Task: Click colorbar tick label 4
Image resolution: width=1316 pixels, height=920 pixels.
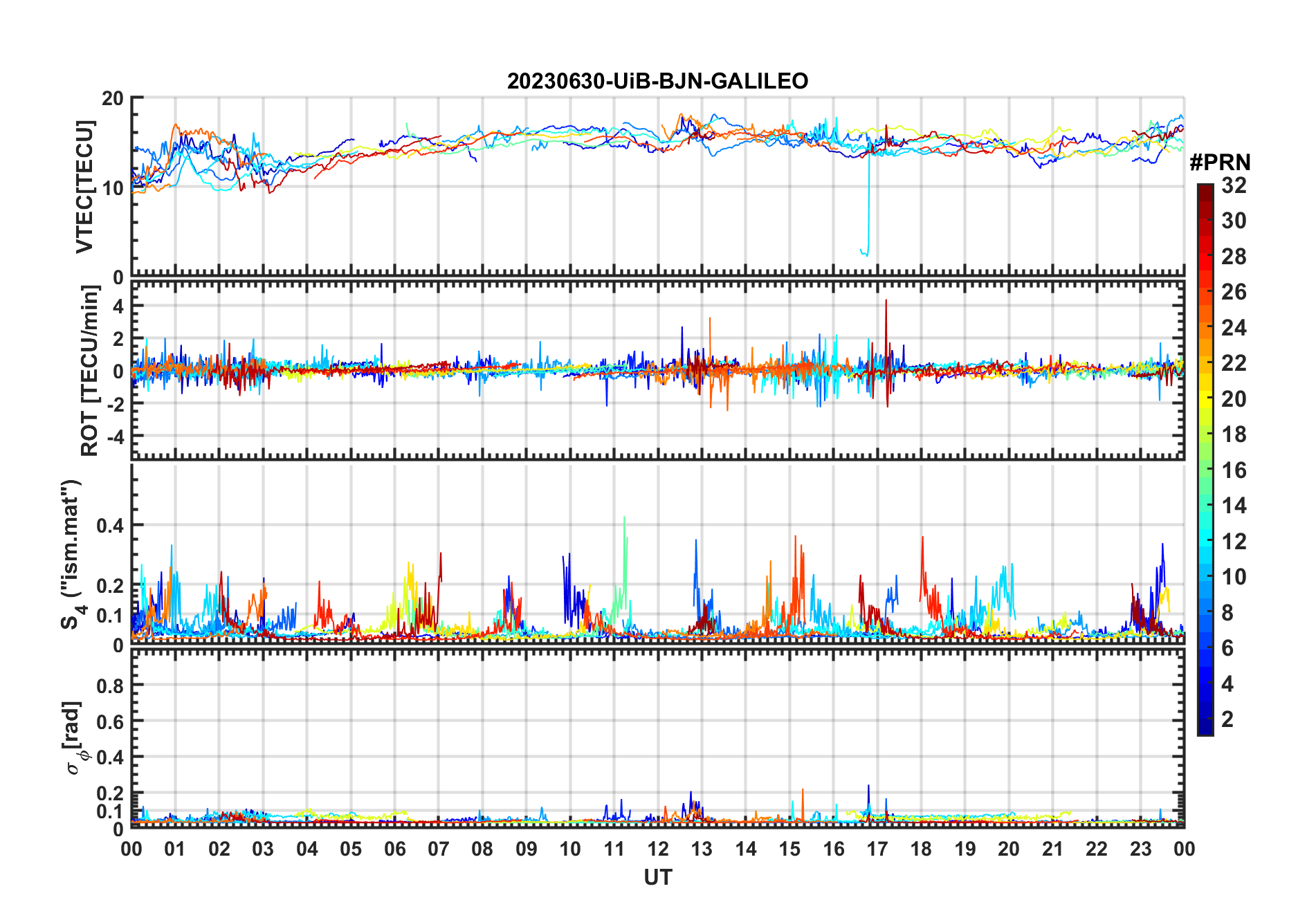Action: pyautogui.click(x=1227, y=684)
